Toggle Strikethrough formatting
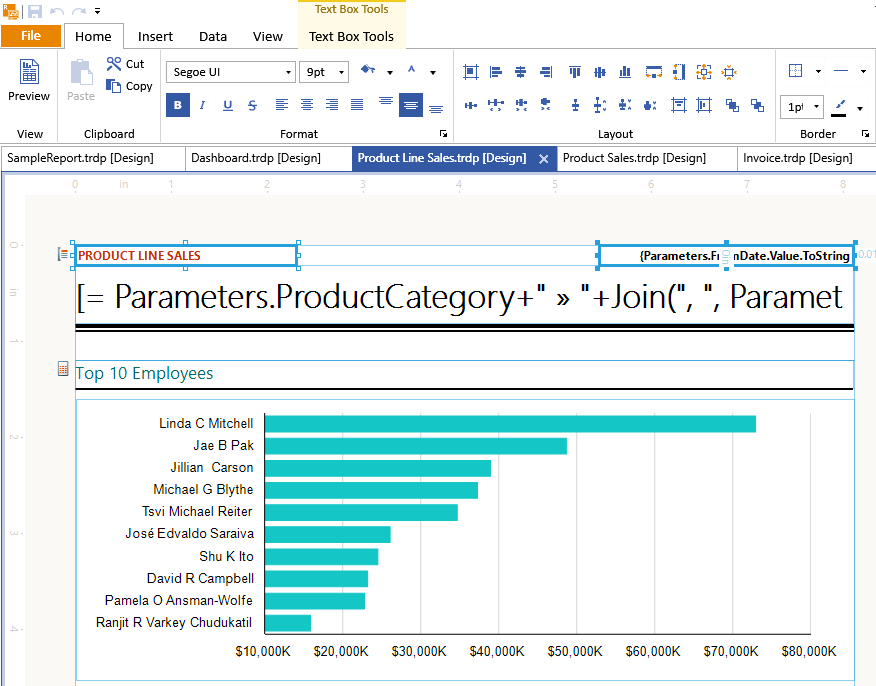 (253, 105)
